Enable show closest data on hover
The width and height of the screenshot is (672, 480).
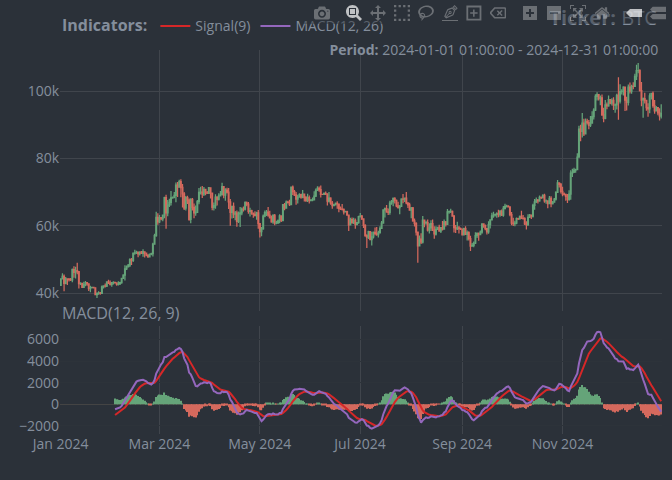click(634, 13)
